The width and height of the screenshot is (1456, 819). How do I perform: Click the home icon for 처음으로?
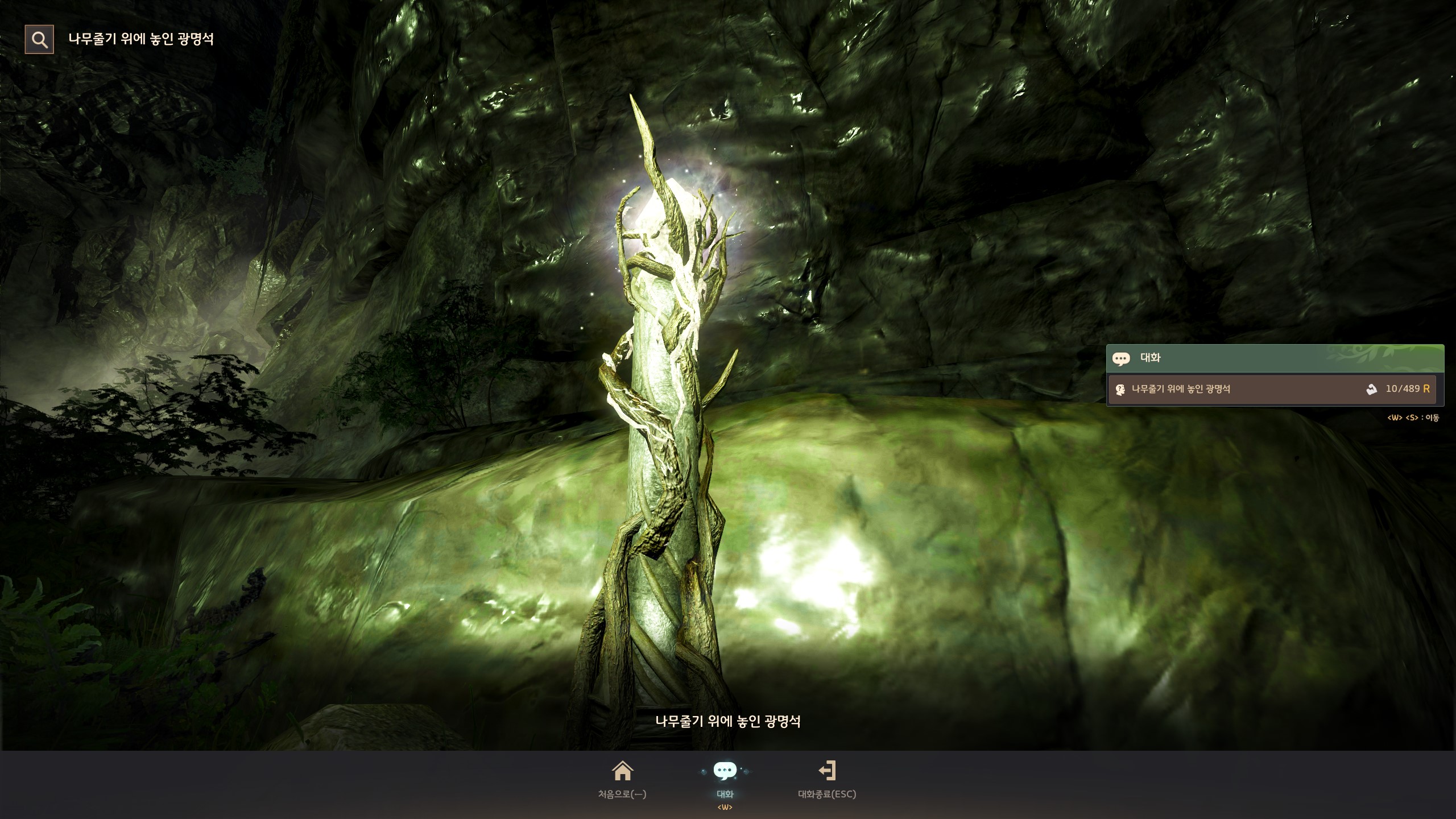(622, 771)
